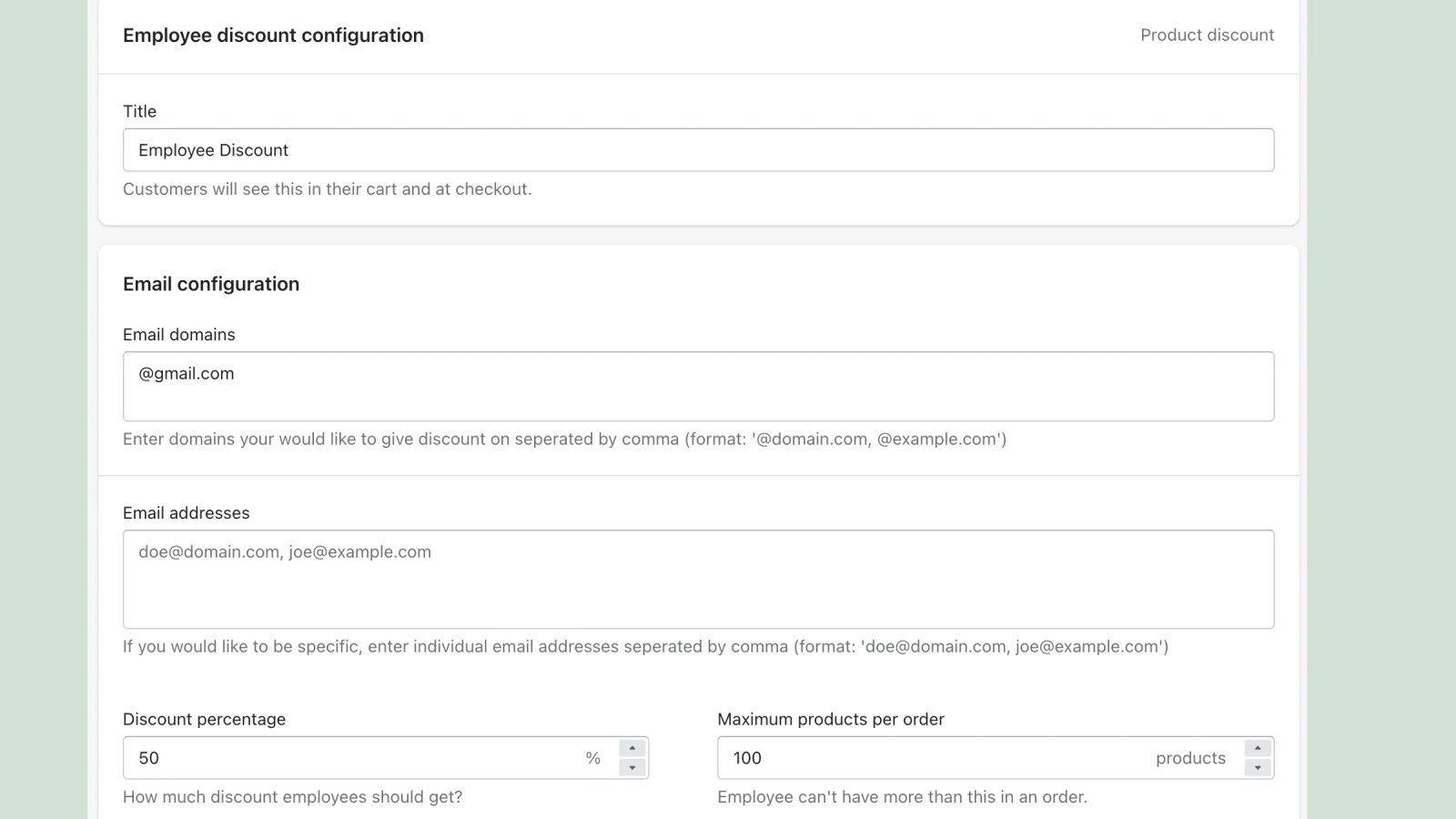Click the "Title" field label
The height and width of the screenshot is (819, 1456).
139,111
